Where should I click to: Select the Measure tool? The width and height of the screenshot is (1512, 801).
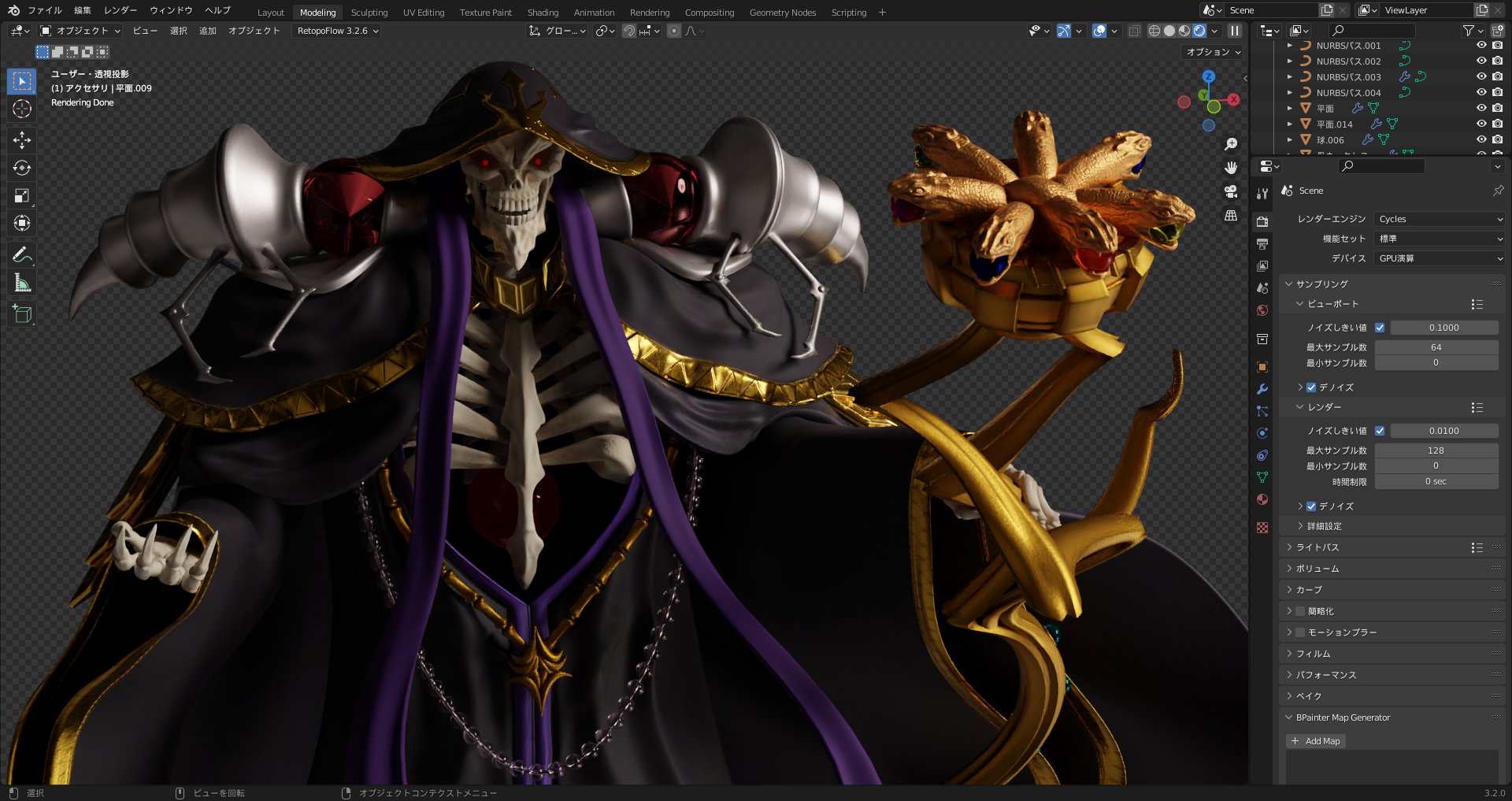pyautogui.click(x=22, y=283)
